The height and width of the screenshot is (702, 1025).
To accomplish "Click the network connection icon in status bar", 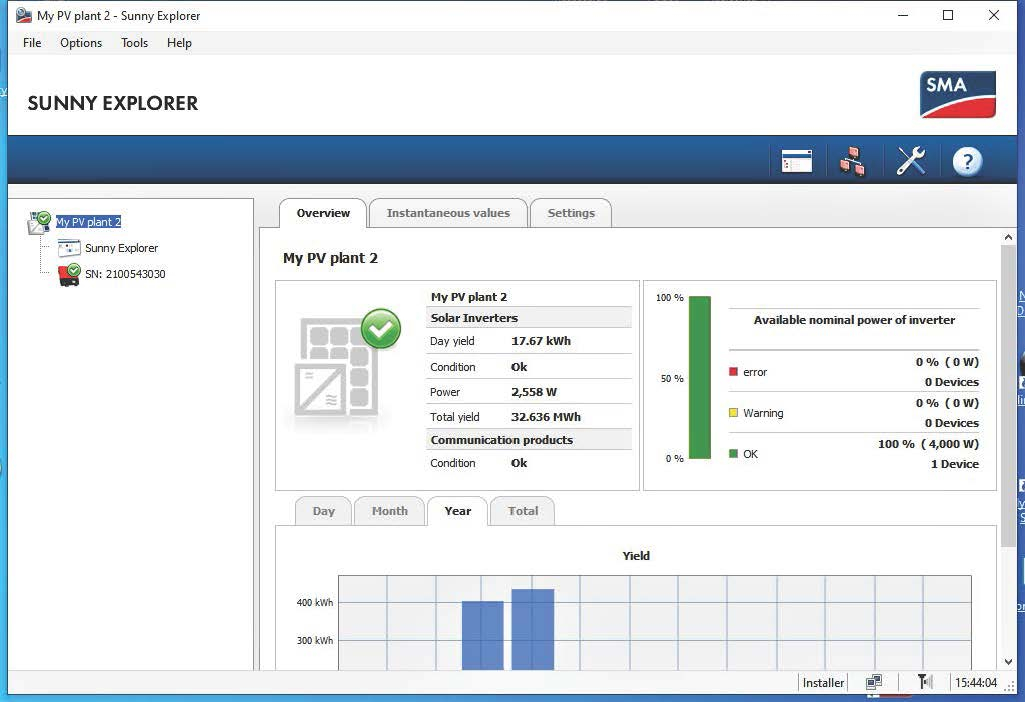I will [x=874, y=682].
